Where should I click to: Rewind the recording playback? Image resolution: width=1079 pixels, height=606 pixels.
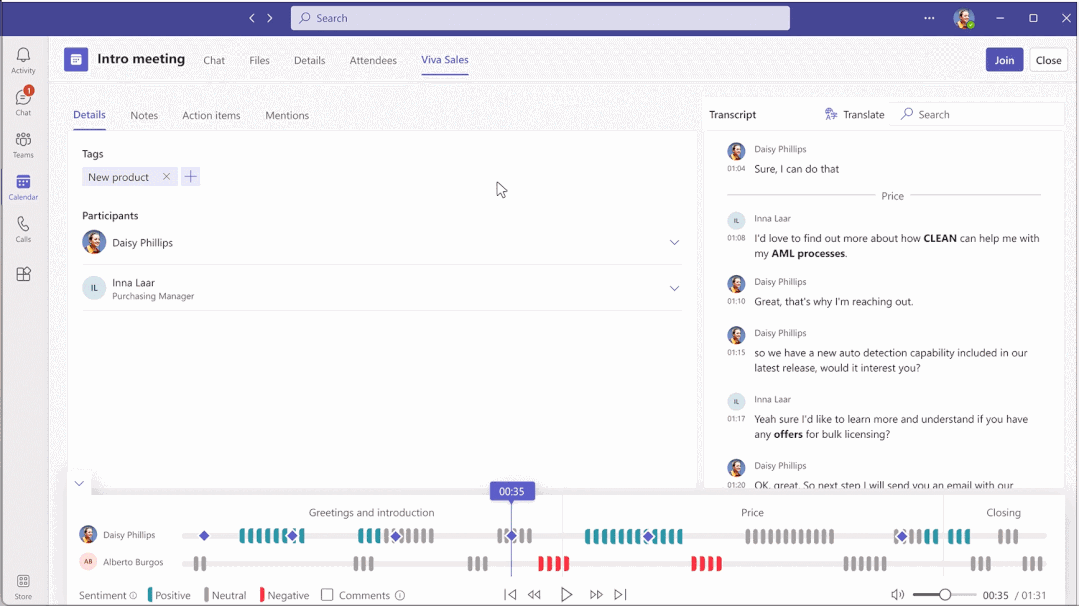[x=534, y=594]
